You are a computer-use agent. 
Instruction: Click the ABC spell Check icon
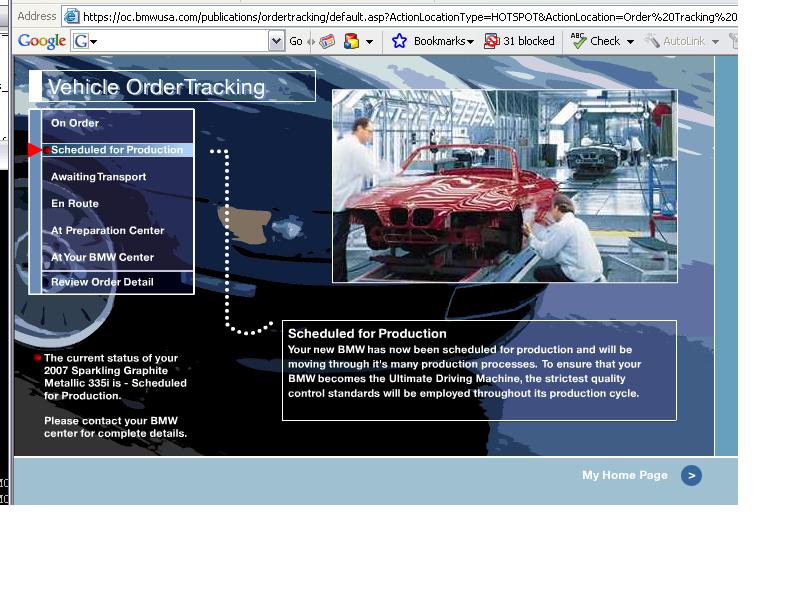[578, 41]
